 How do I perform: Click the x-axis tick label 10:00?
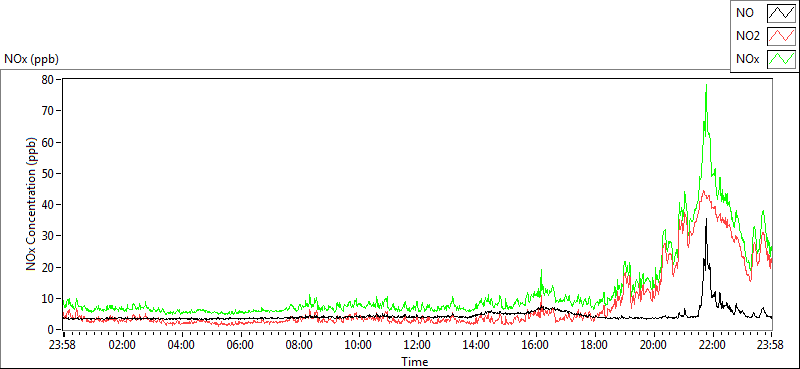pyautogui.click(x=359, y=344)
